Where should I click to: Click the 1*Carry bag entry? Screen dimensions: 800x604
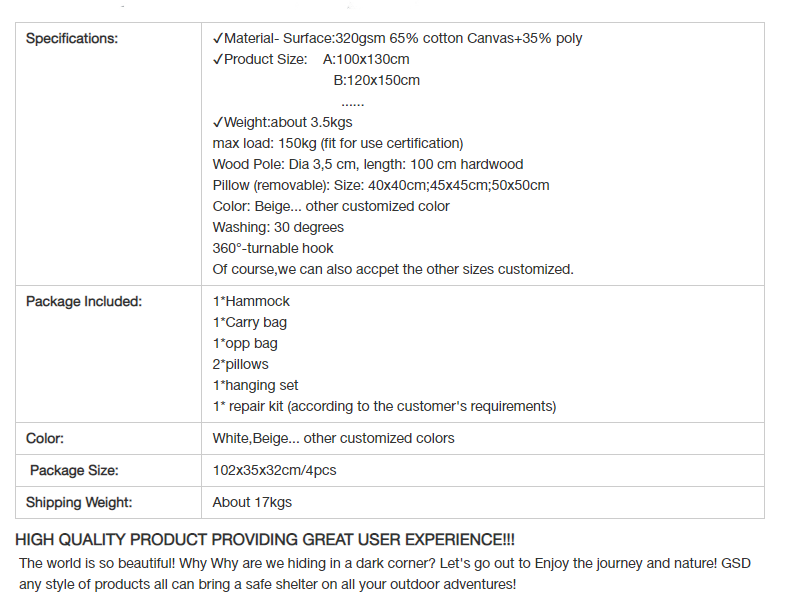click(x=249, y=322)
